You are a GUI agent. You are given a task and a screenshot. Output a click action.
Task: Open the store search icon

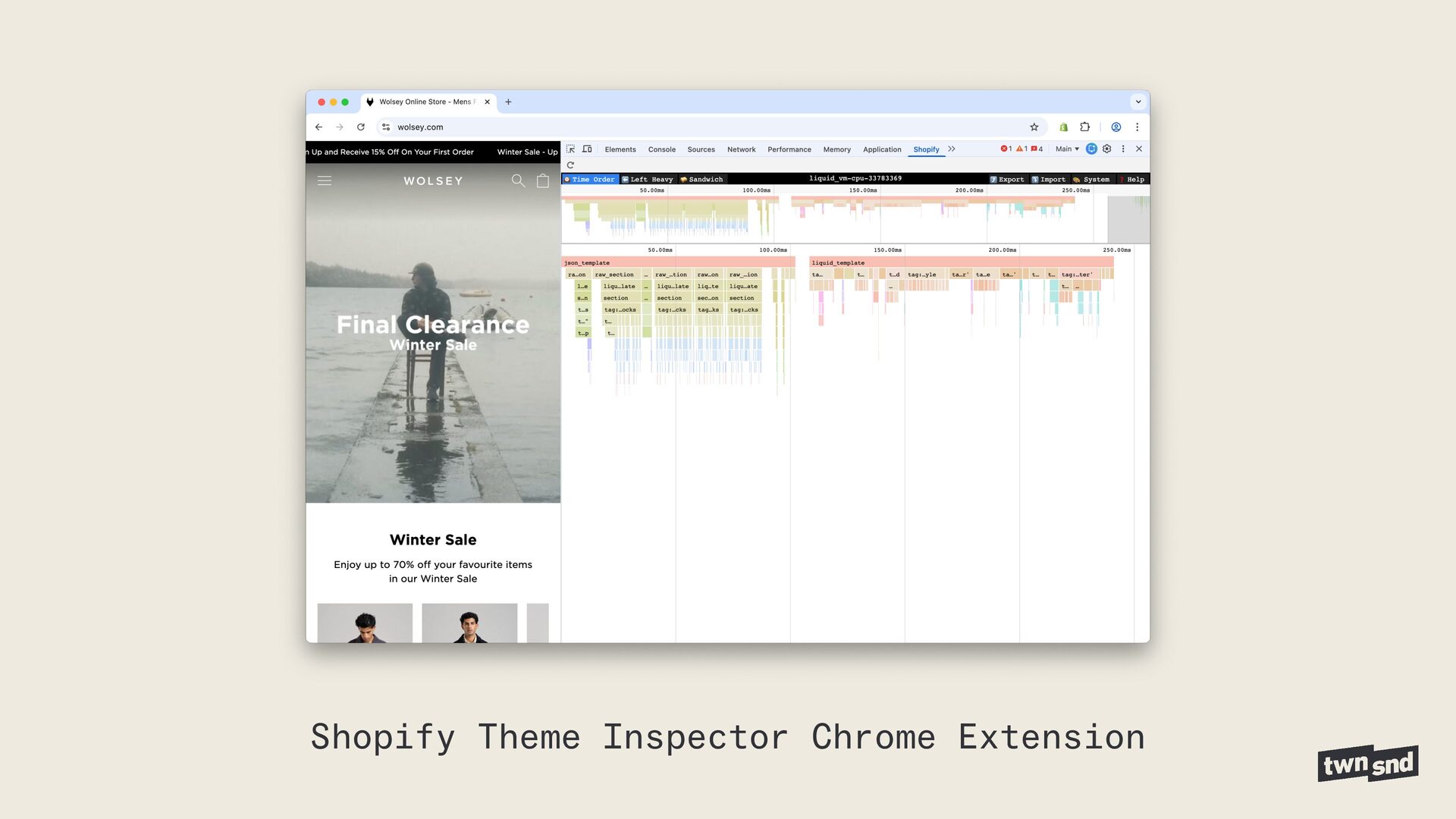518,181
